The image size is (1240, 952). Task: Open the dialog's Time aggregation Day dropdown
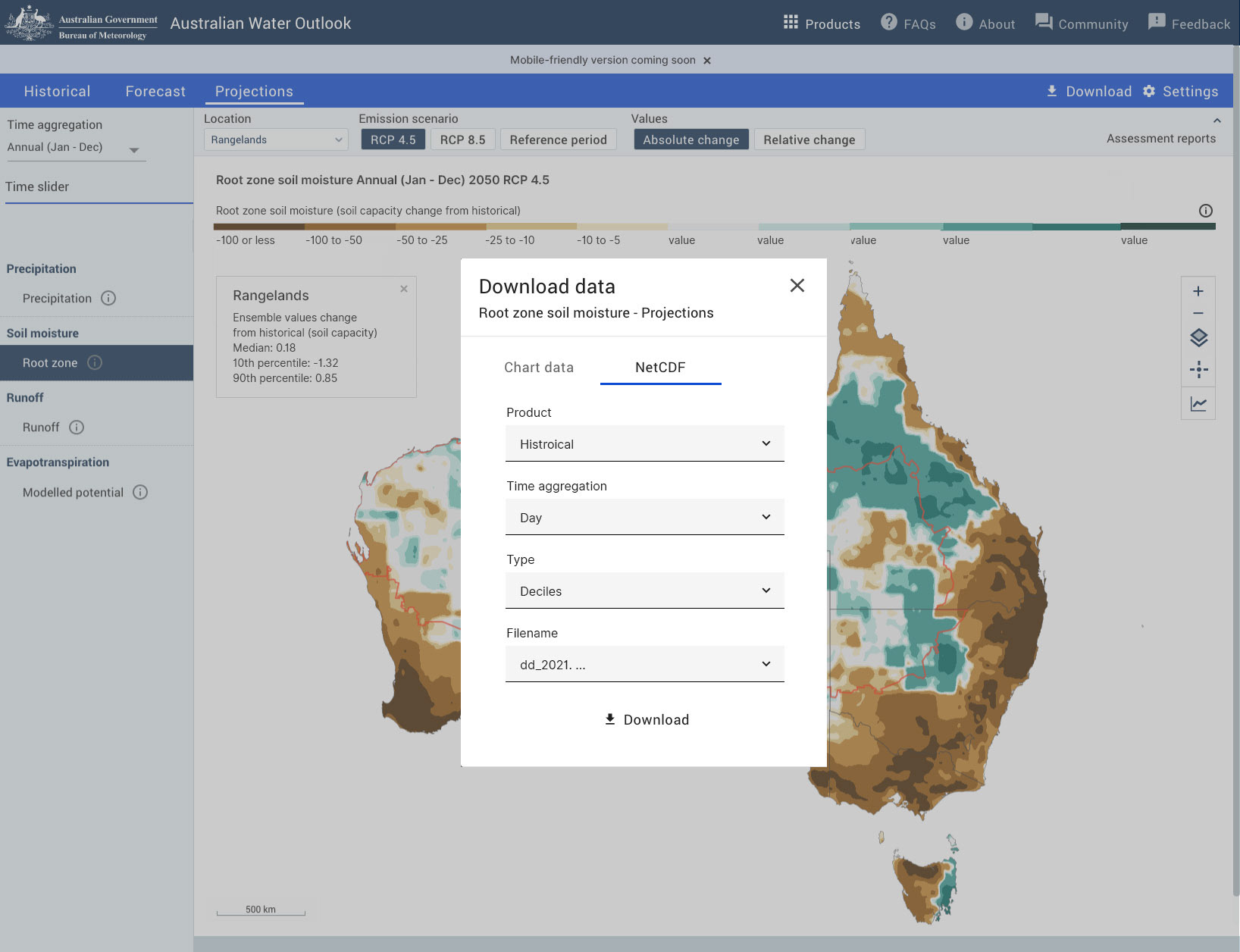tap(644, 517)
